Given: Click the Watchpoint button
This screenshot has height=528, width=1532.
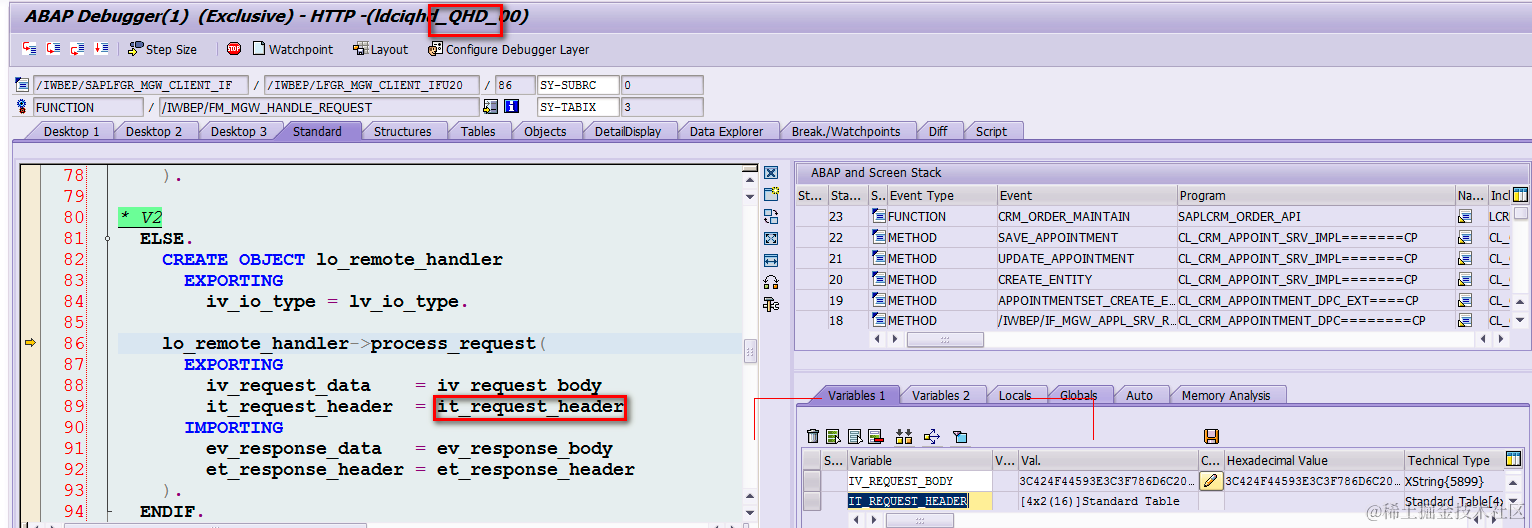Looking at the screenshot, I should (x=293, y=49).
